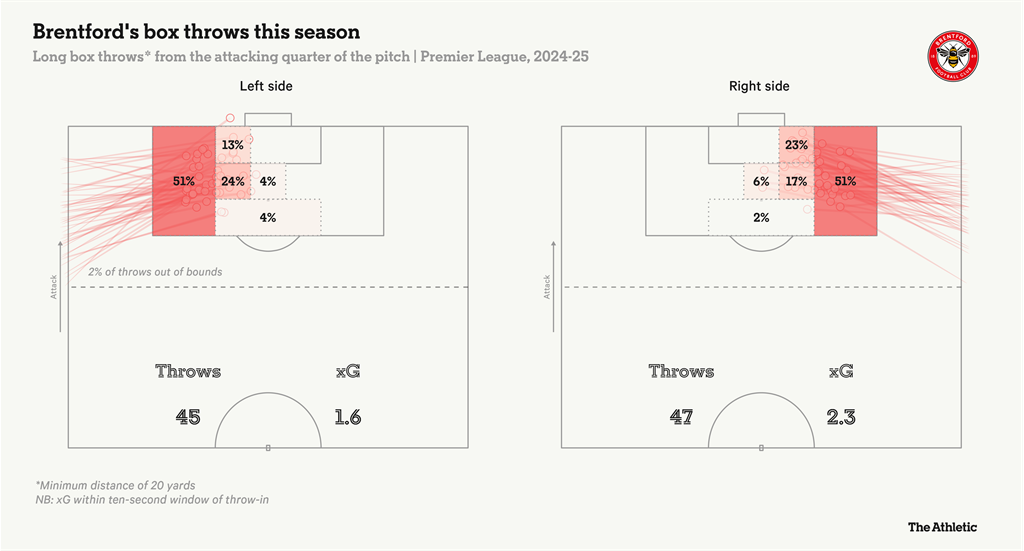
Task: Click the Brentford club crest logo
Action: coord(953,56)
